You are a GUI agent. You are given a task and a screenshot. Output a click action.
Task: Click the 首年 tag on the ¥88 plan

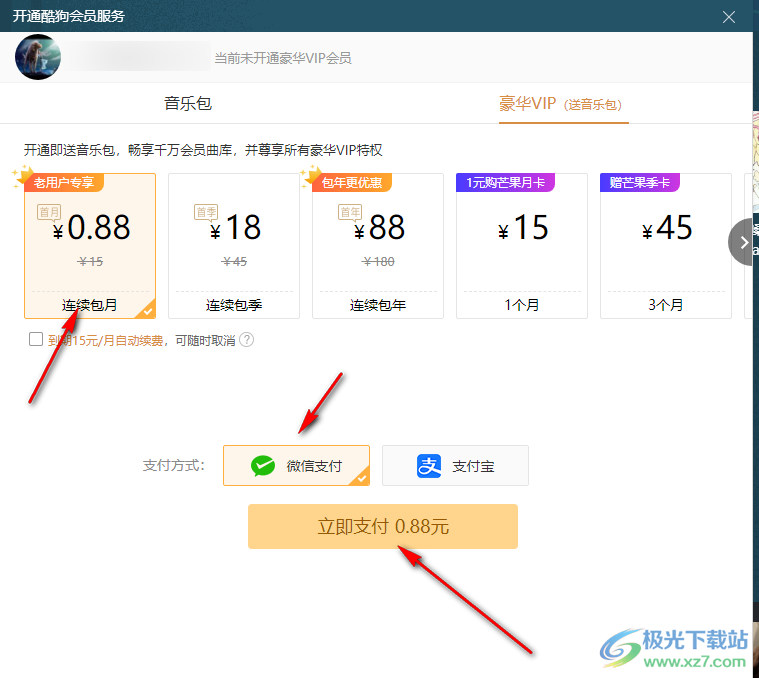[x=350, y=212]
